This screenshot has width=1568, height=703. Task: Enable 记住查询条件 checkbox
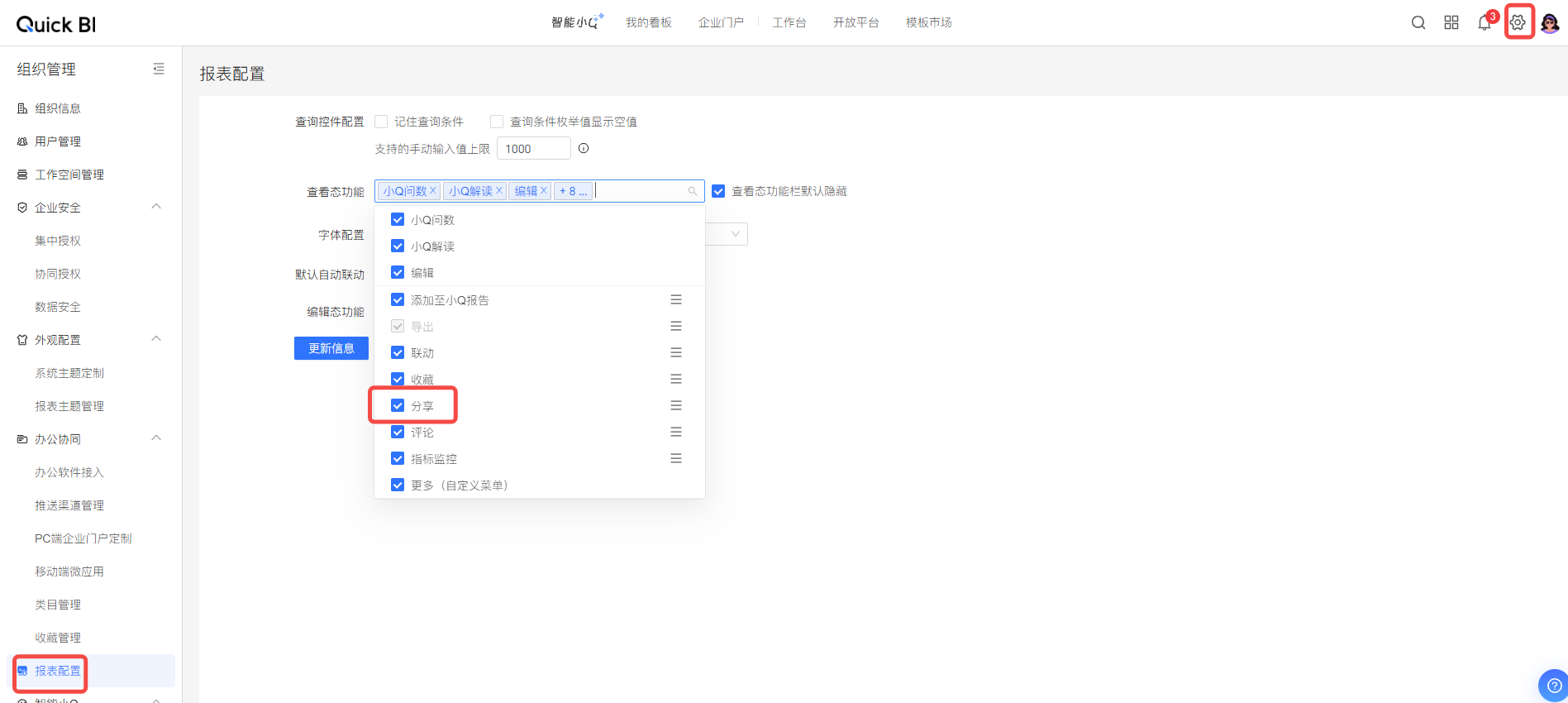tap(381, 122)
